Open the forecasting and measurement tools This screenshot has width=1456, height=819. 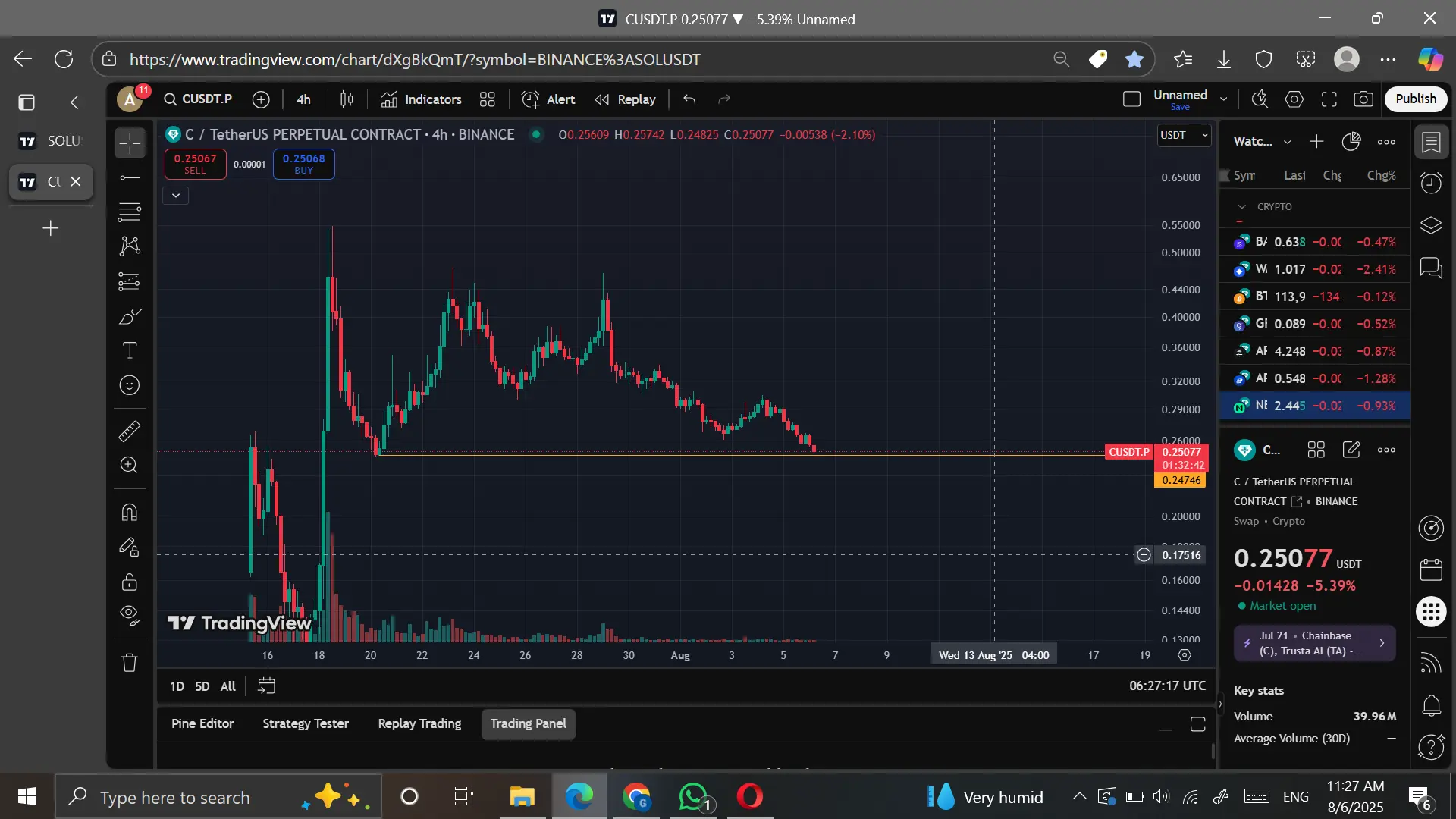click(130, 281)
